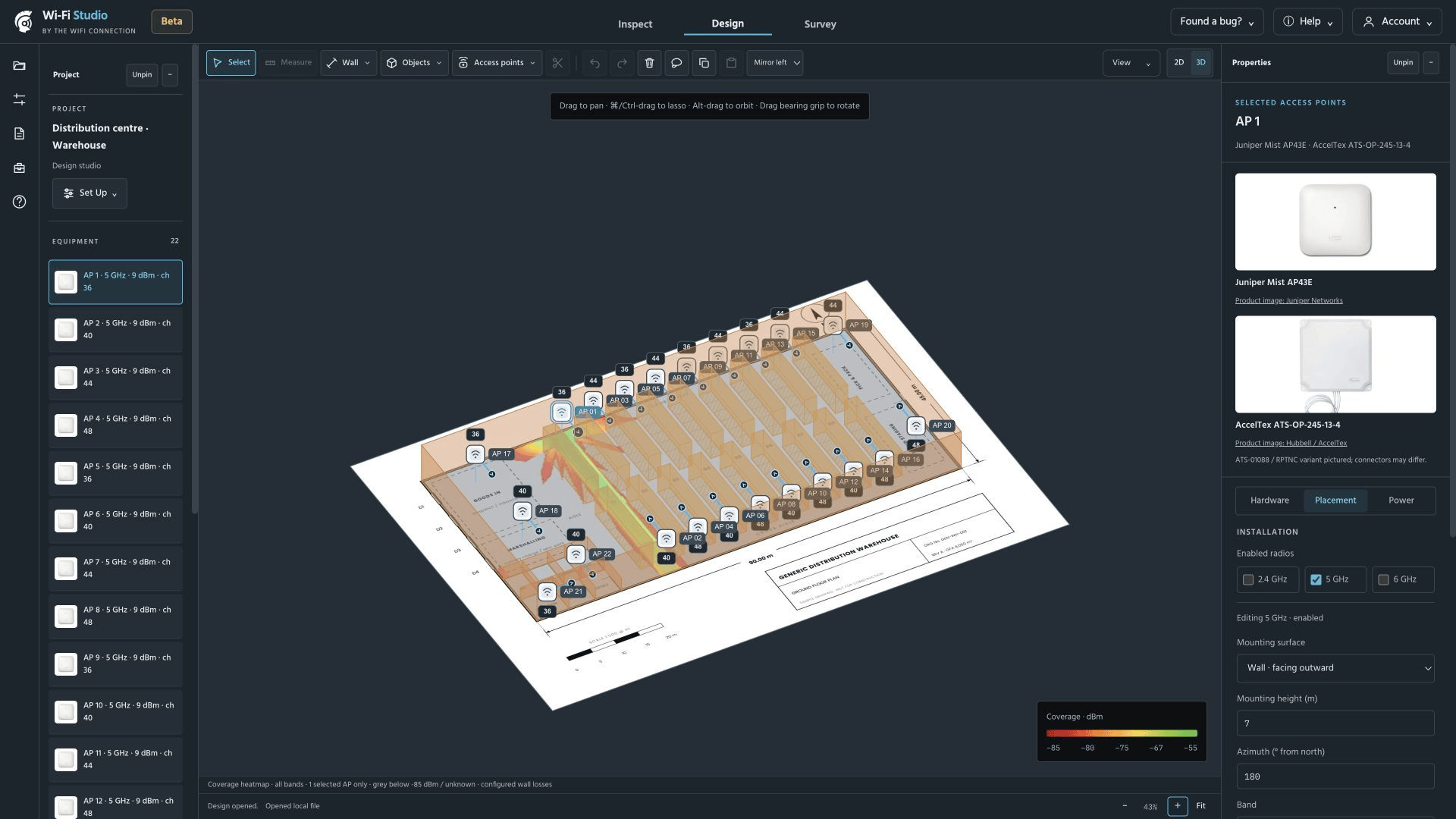The height and width of the screenshot is (819, 1456).
Task: Click the Fit zoom button
Action: click(1200, 806)
